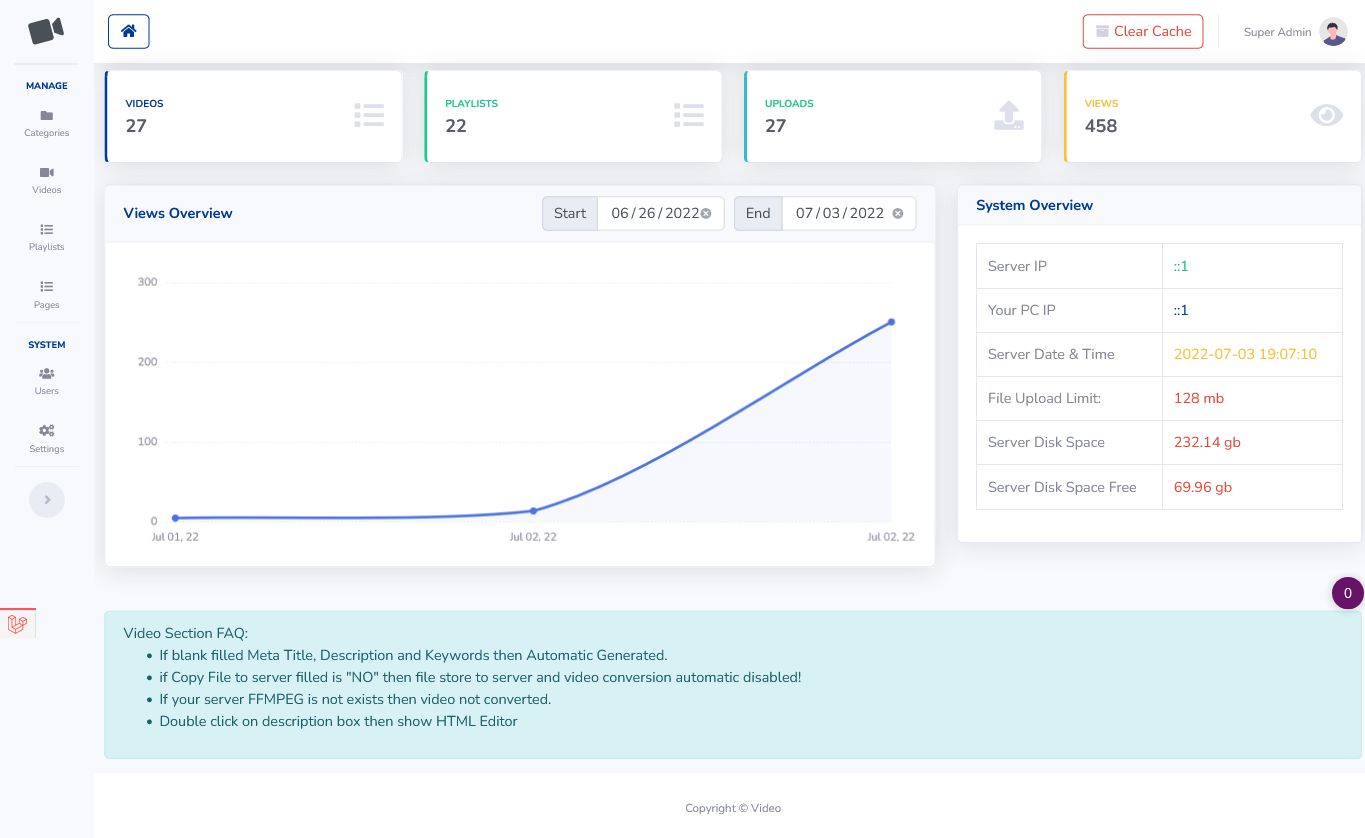Click the Laravel debugbar icon
The height and width of the screenshot is (838, 1365).
click(17, 624)
